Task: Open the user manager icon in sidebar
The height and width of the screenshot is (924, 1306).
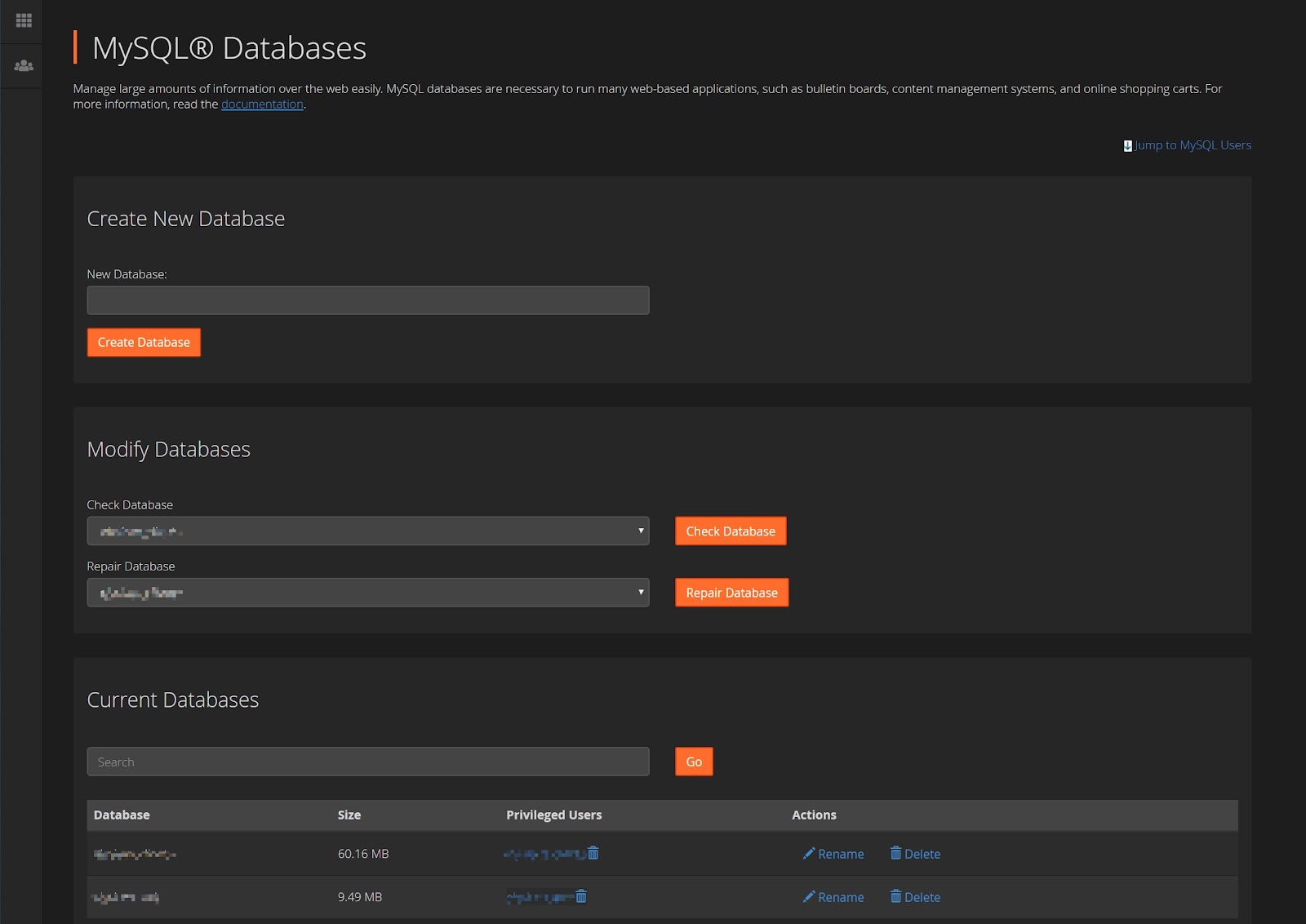Action: coord(24,65)
